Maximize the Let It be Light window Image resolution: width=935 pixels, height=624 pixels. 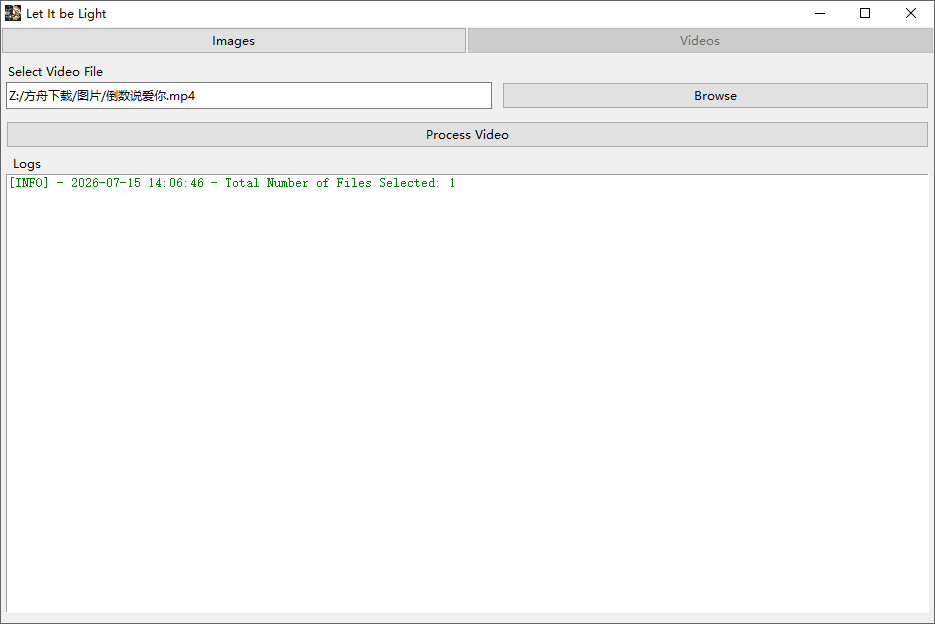tap(865, 13)
